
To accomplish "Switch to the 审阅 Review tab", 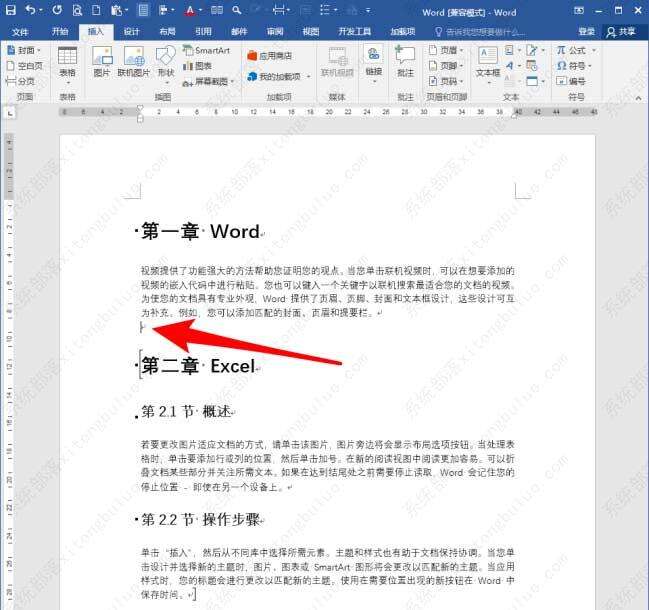I will pos(275,32).
